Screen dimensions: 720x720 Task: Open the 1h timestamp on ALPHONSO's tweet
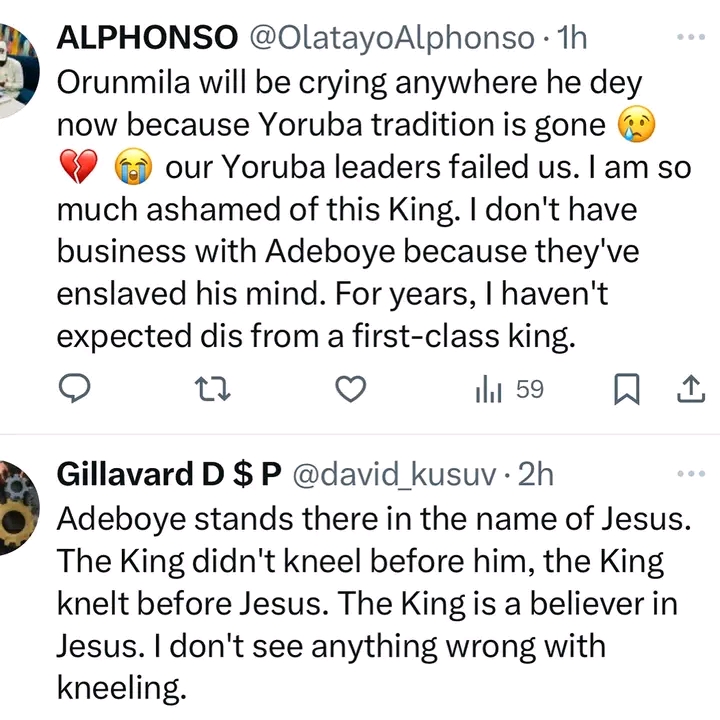click(572, 39)
